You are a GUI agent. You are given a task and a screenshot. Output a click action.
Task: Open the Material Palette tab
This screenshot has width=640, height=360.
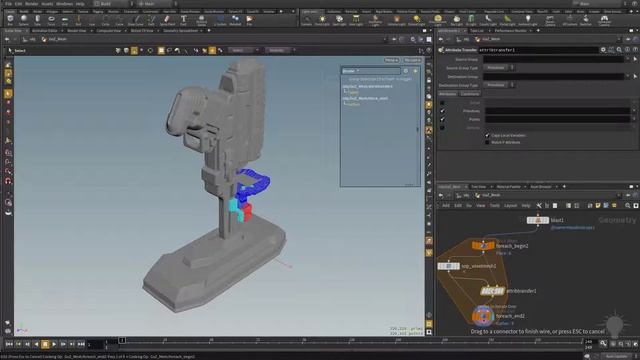pyautogui.click(x=509, y=187)
